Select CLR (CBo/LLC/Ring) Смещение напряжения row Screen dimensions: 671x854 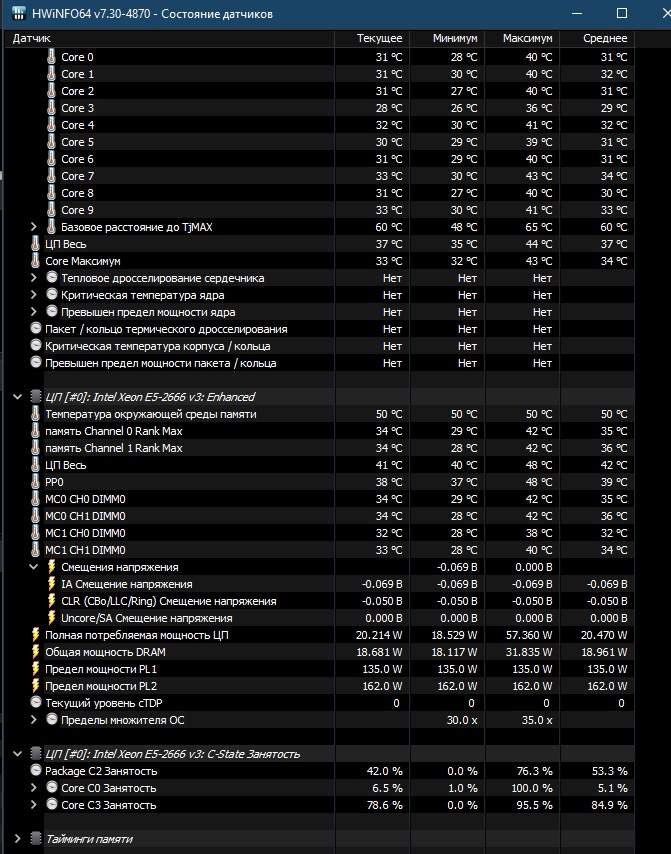(320, 601)
